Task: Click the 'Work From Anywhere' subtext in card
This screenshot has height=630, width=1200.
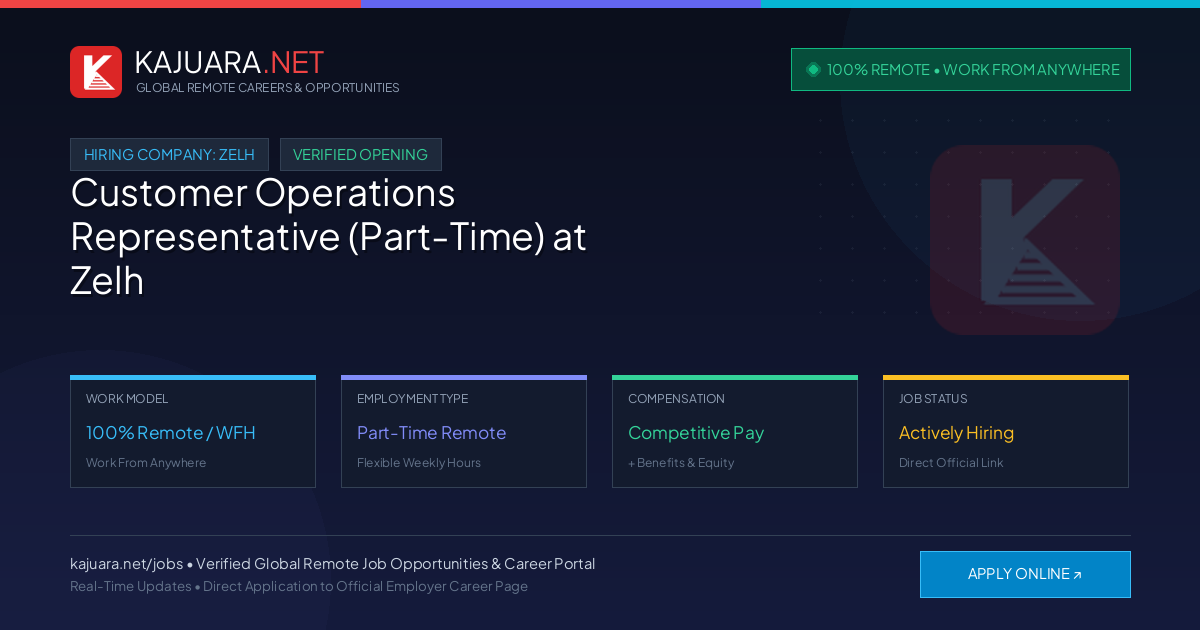Action: click(146, 463)
